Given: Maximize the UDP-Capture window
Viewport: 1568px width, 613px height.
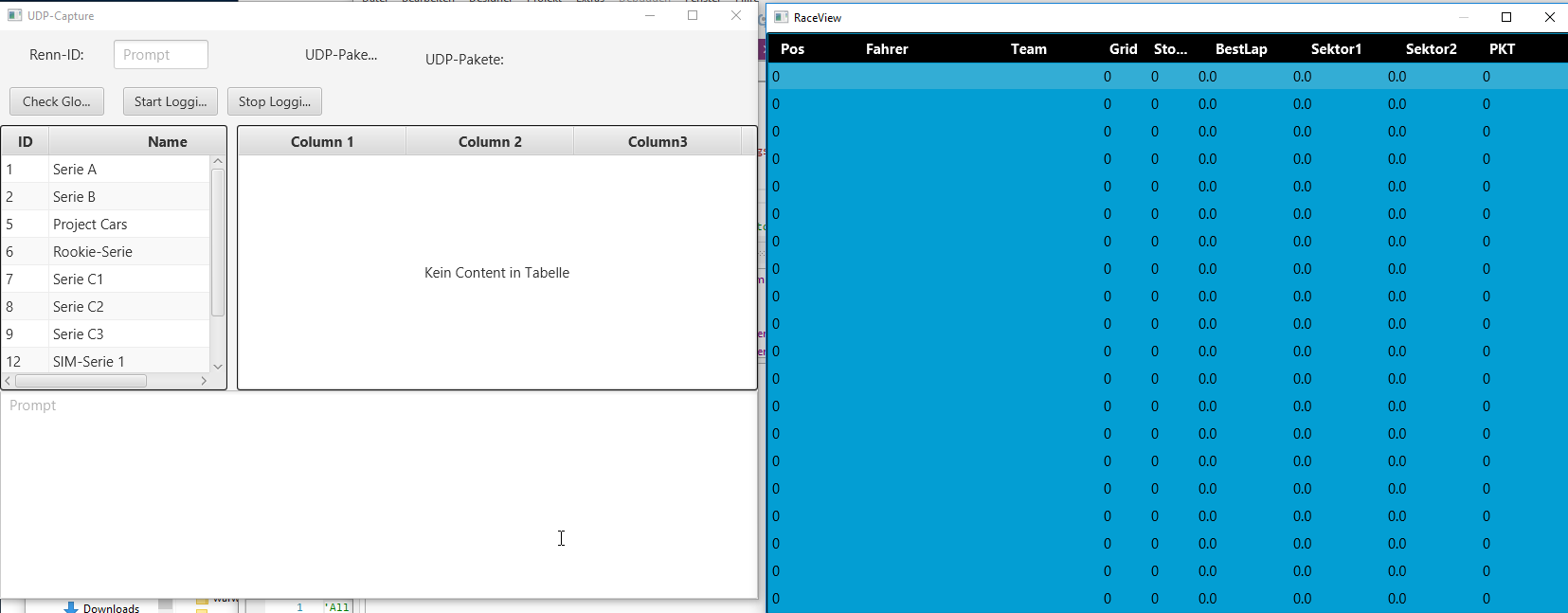Looking at the screenshot, I should pos(693,15).
